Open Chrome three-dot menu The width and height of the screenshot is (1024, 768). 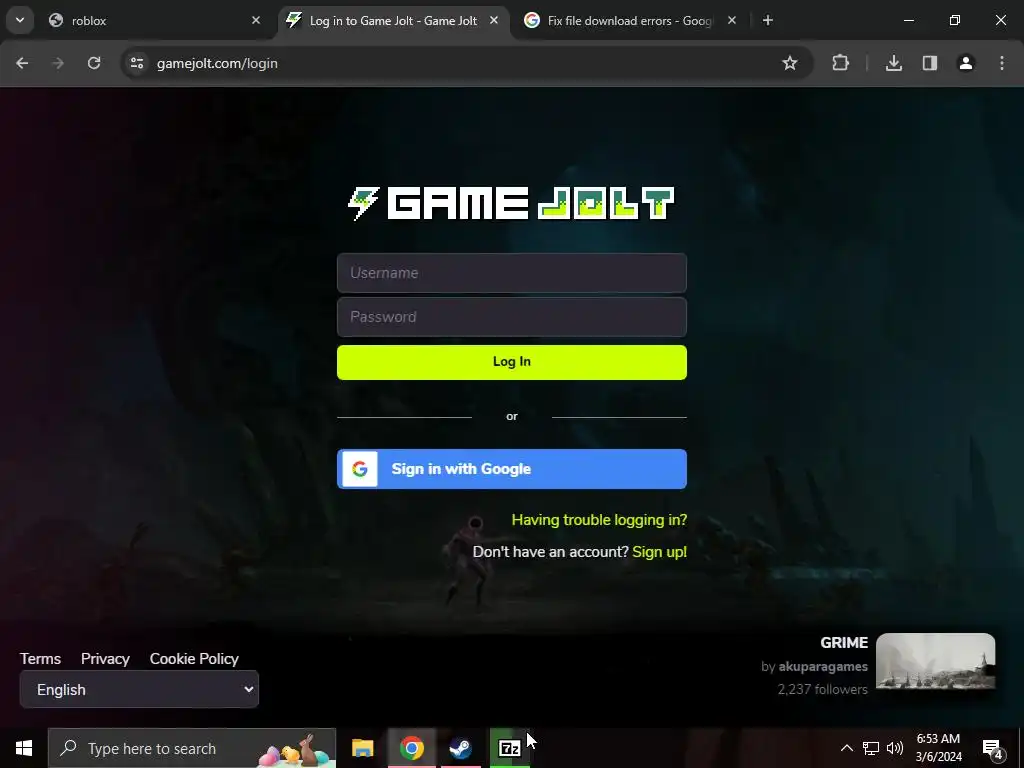point(1002,63)
